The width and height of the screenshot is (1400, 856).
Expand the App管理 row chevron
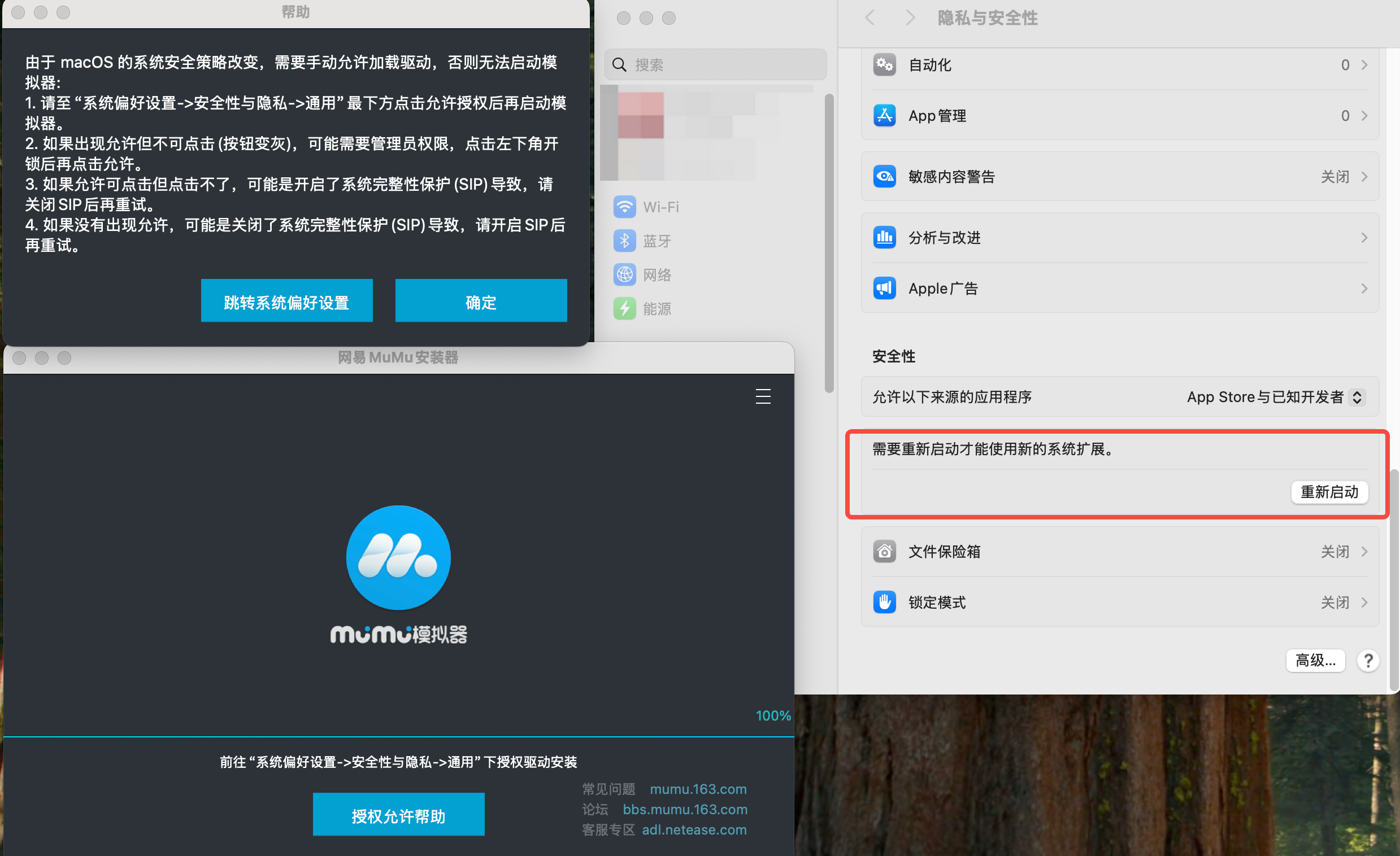1364,116
